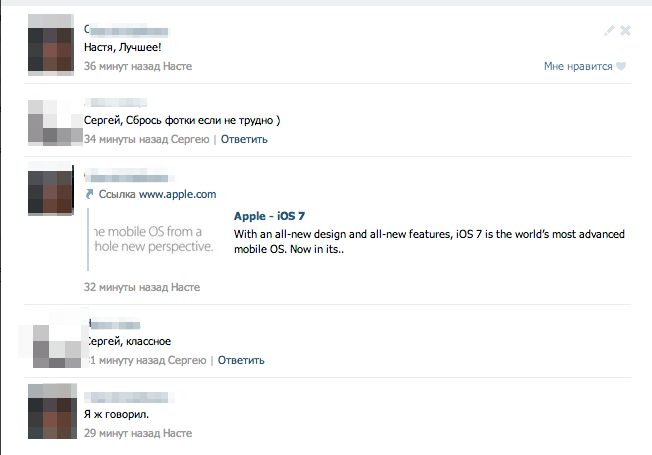Screen dimensions: 652x455
Task: Click author name above 'Настя, Лучшее!'
Action: pyautogui.click(x=126, y=30)
